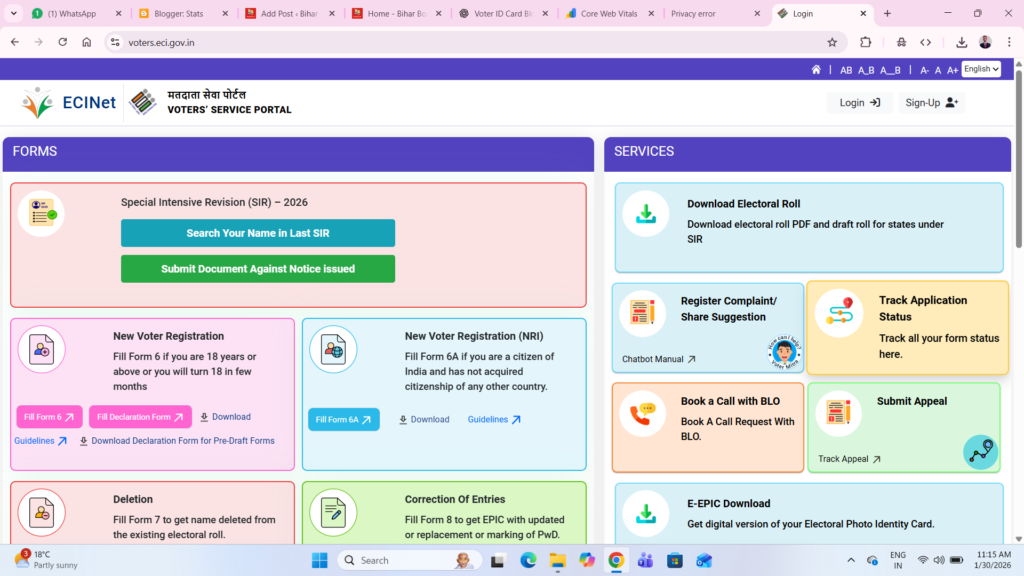1024x576 pixels.
Task: Click the E-EPIC Download icon
Action: 646,514
